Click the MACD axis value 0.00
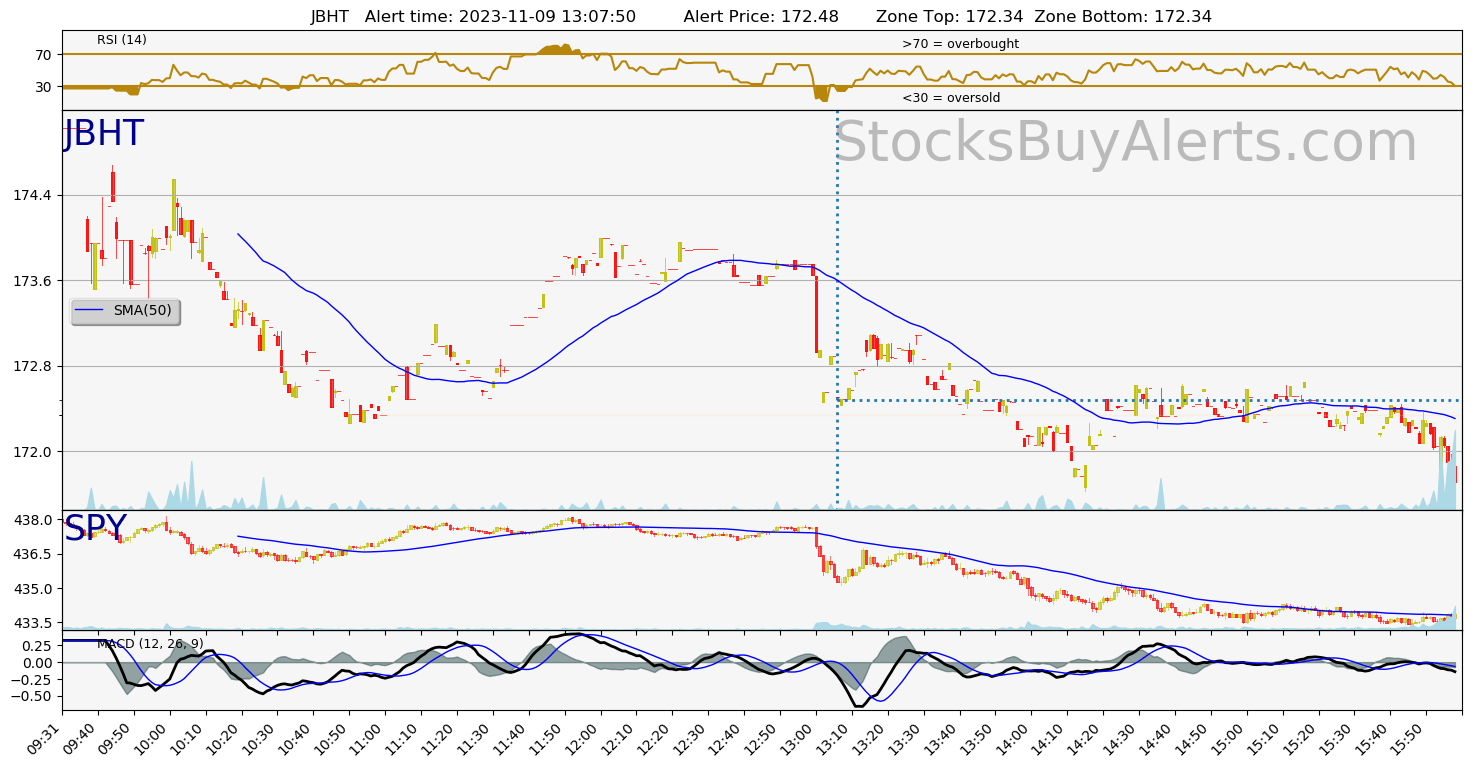 click(x=37, y=663)
